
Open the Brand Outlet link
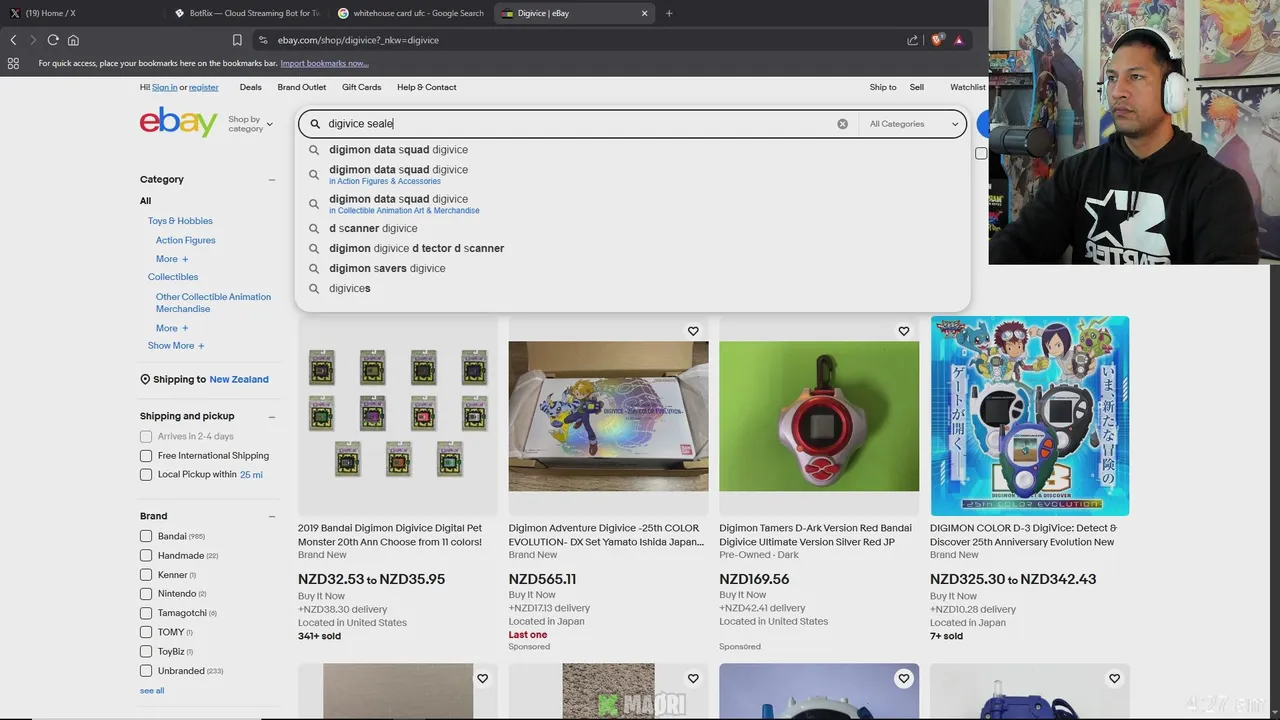(x=302, y=87)
